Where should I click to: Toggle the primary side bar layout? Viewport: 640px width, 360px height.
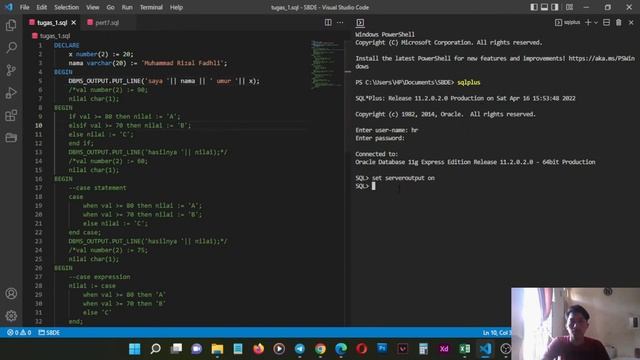coord(534,7)
